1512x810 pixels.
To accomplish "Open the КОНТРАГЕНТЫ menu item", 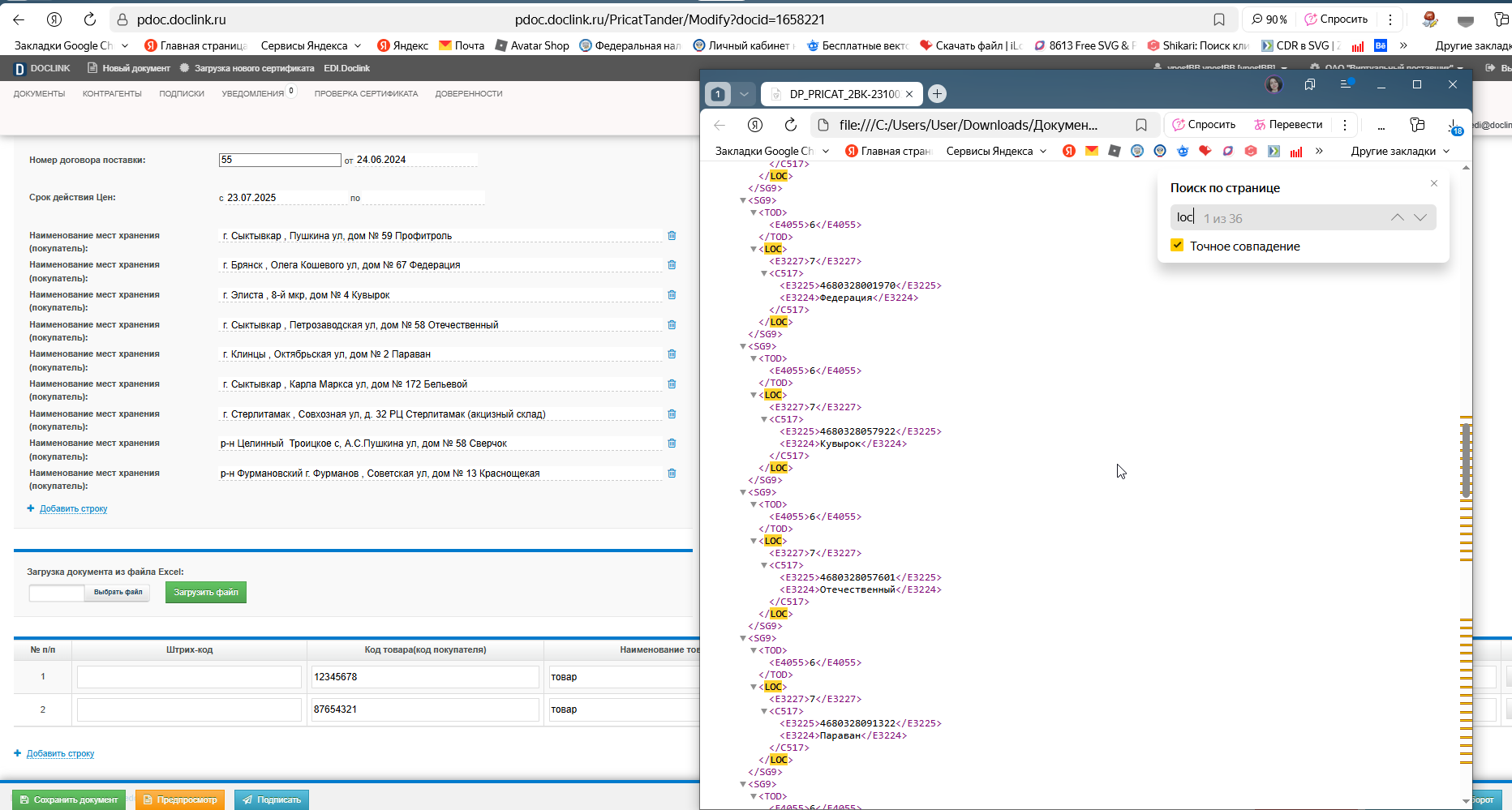I will pos(112,94).
